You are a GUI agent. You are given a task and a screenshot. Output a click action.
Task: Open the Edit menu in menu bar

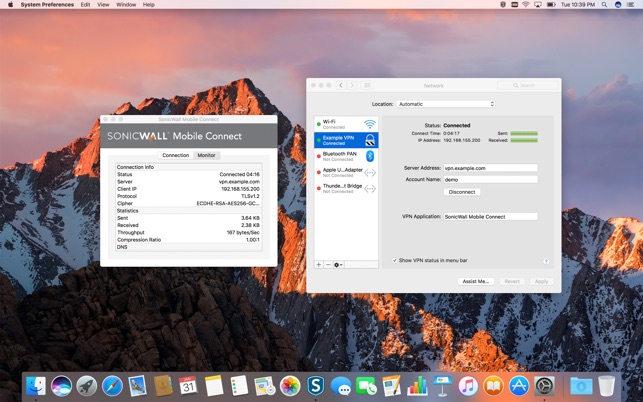85,5
